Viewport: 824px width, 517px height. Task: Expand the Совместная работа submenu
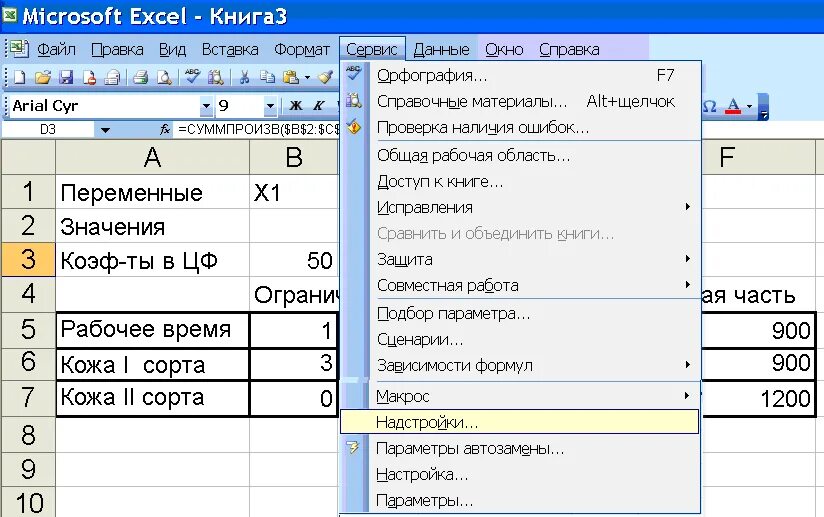pyautogui.click(x=687, y=285)
